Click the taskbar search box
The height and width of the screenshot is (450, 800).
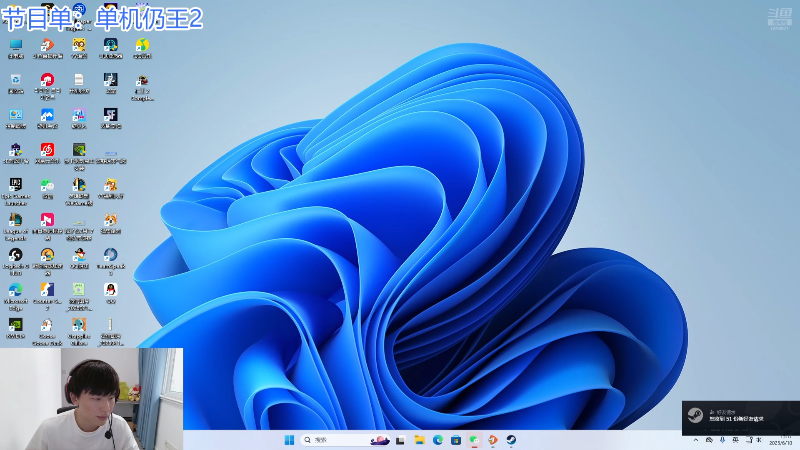coord(346,440)
